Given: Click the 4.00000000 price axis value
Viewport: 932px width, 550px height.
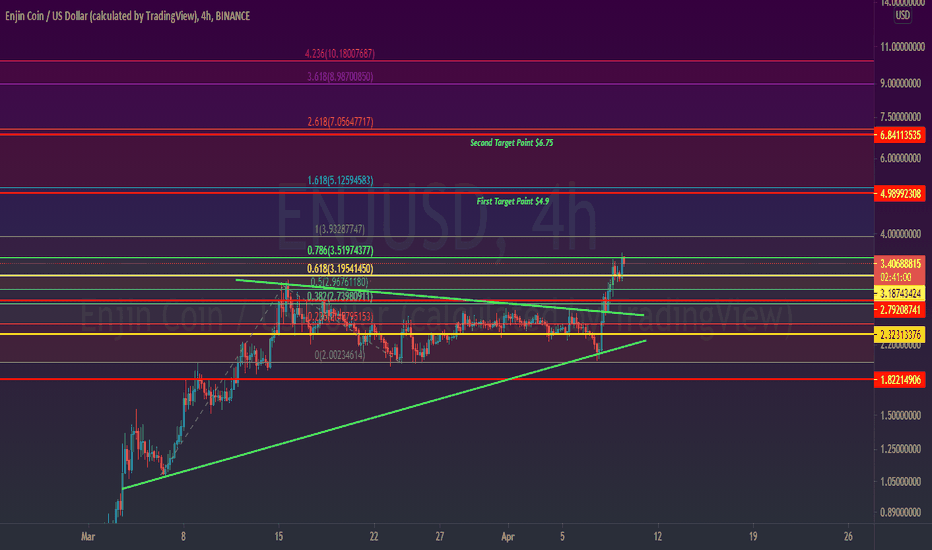Looking at the screenshot, I should pos(902,234).
